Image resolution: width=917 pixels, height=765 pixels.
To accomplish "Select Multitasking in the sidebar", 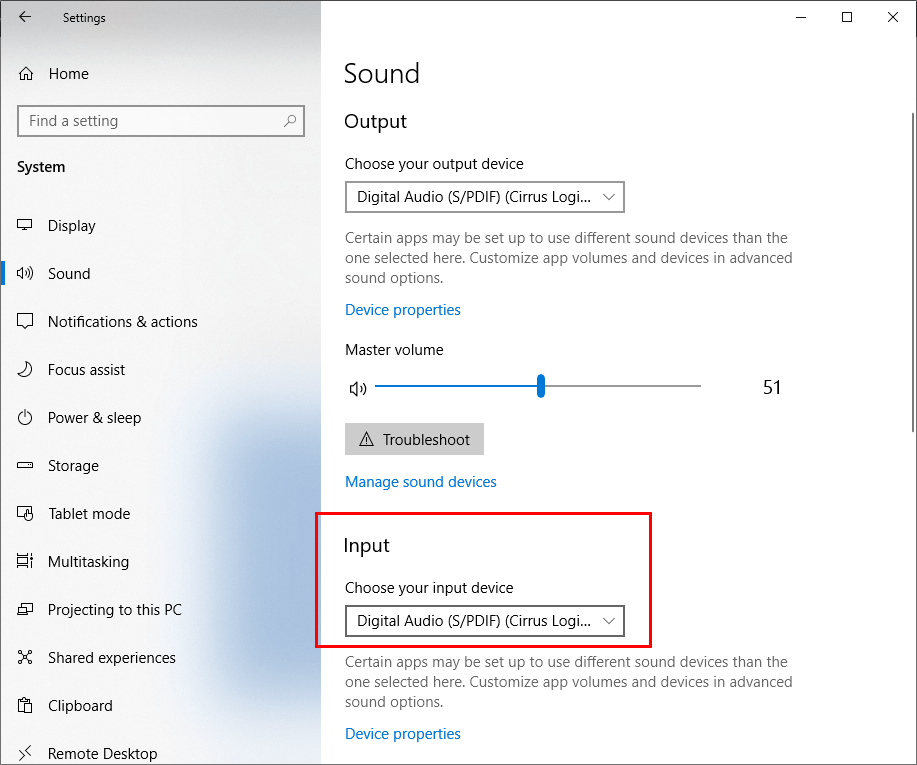I will pos(88,562).
